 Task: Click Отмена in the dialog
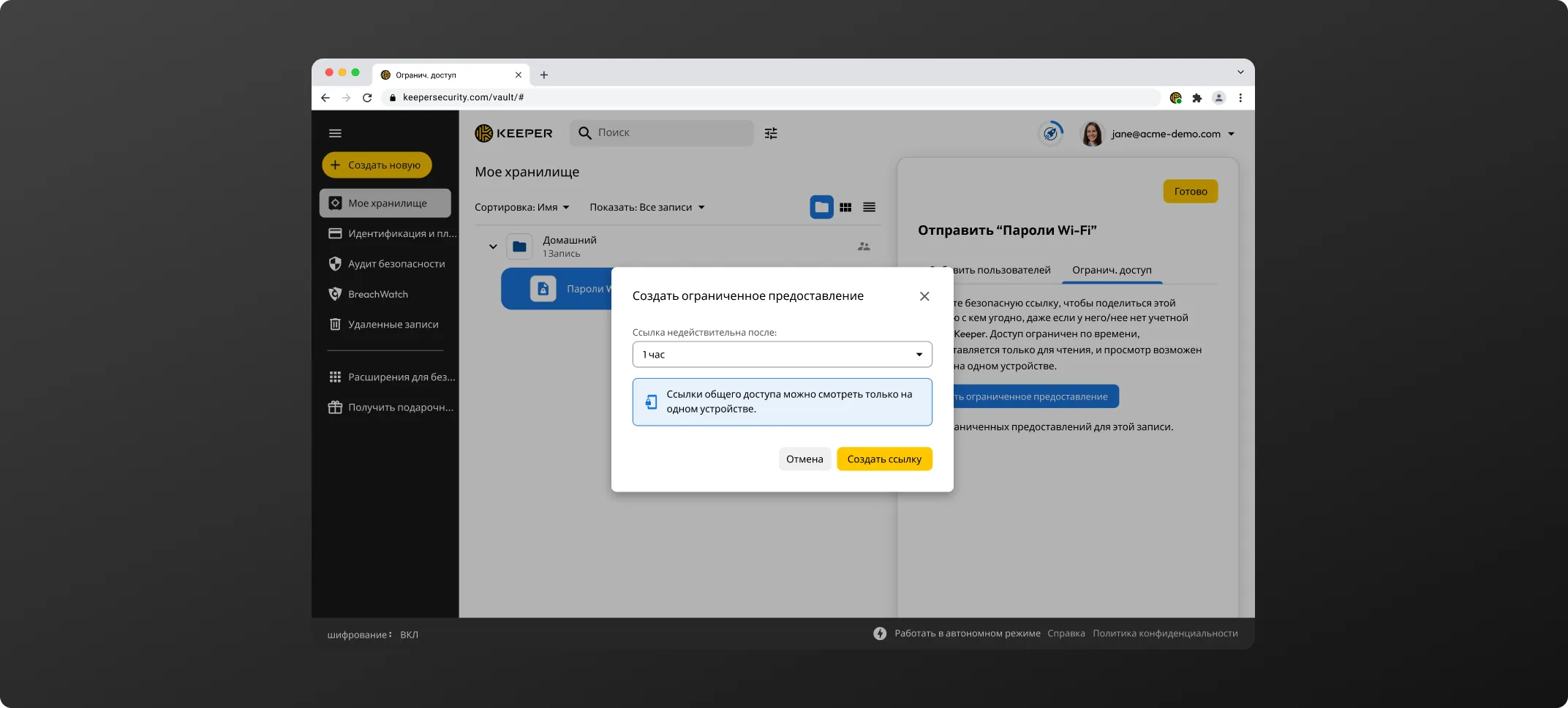click(x=804, y=459)
